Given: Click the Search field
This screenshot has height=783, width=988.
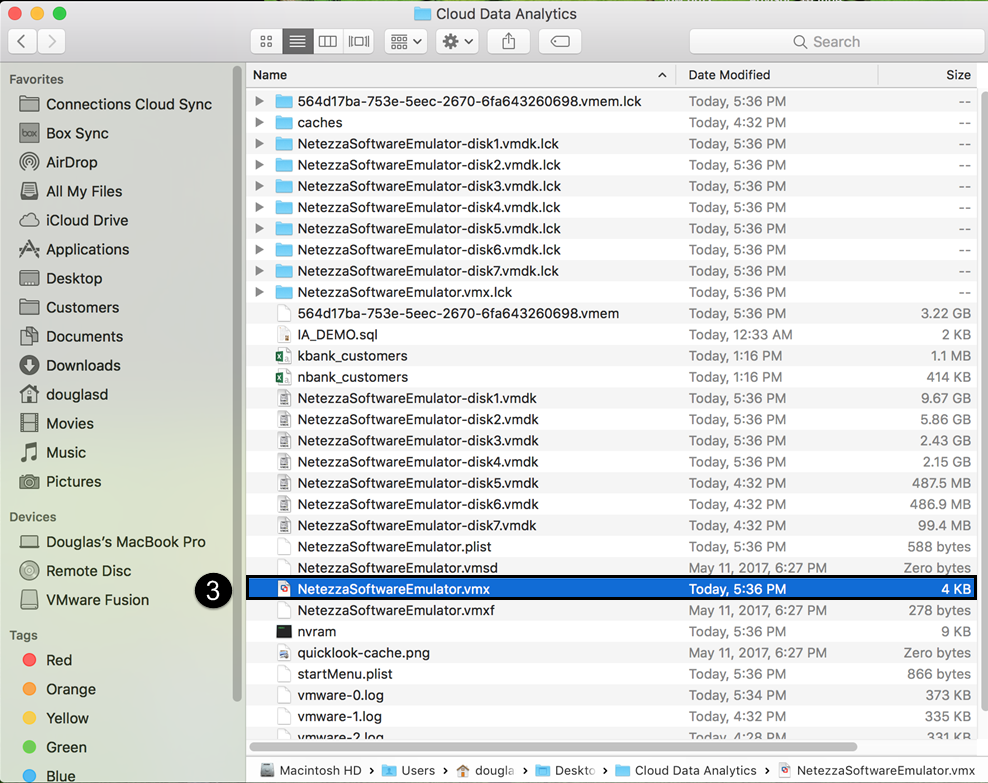Looking at the screenshot, I should tap(836, 42).
